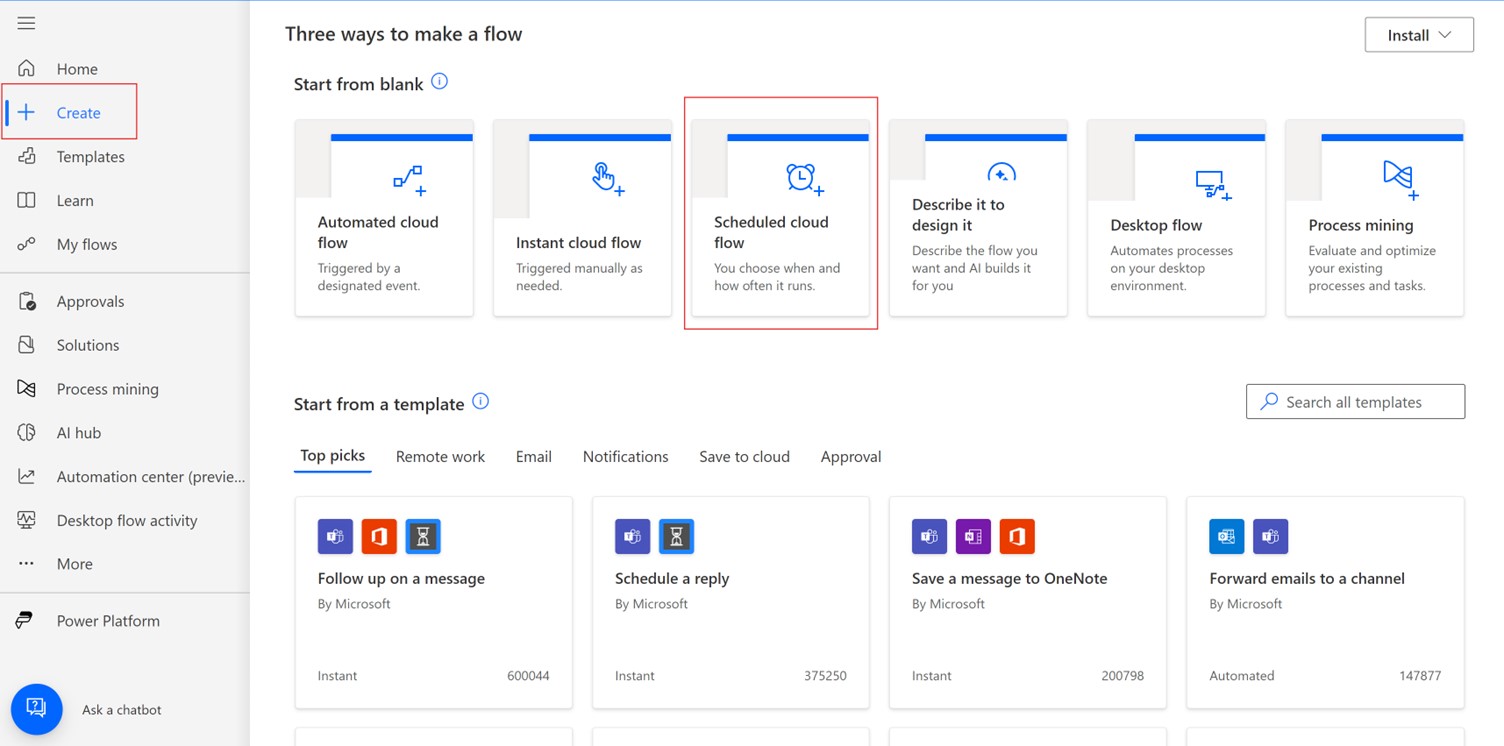Click the 200798 usage count
The image size is (1504, 746).
[1122, 676]
